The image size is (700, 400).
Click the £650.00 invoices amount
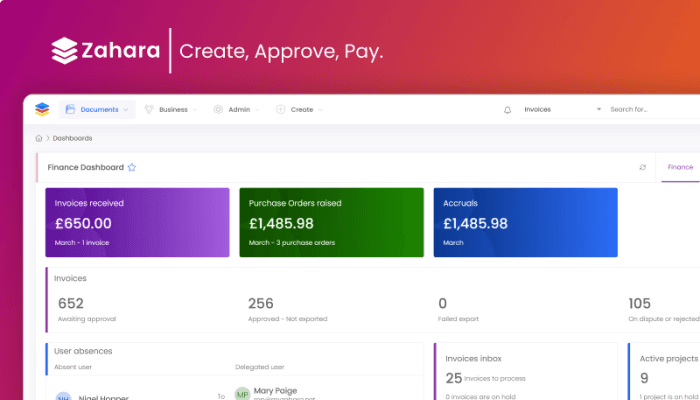83,223
